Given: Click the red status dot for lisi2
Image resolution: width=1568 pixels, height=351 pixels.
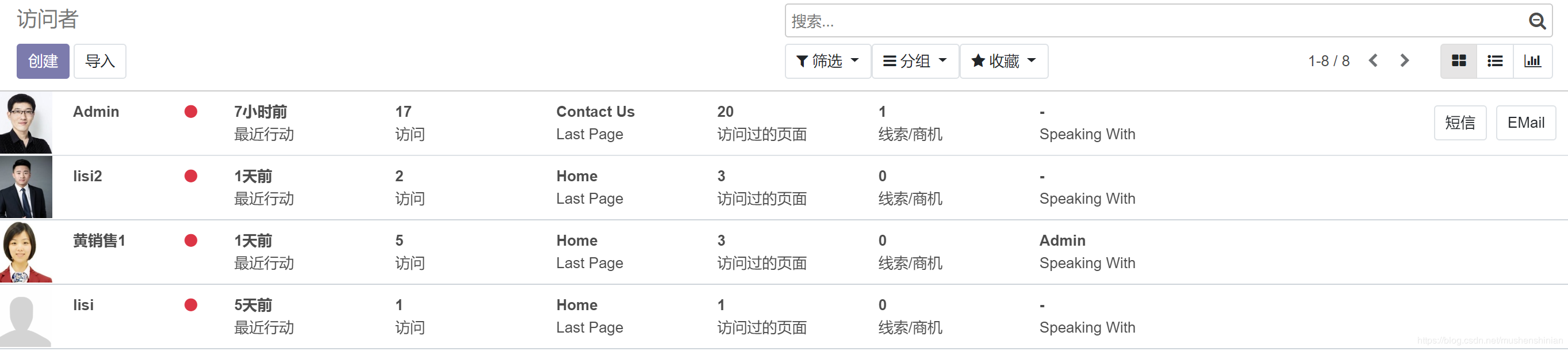Looking at the screenshot, I should point(190,176).
